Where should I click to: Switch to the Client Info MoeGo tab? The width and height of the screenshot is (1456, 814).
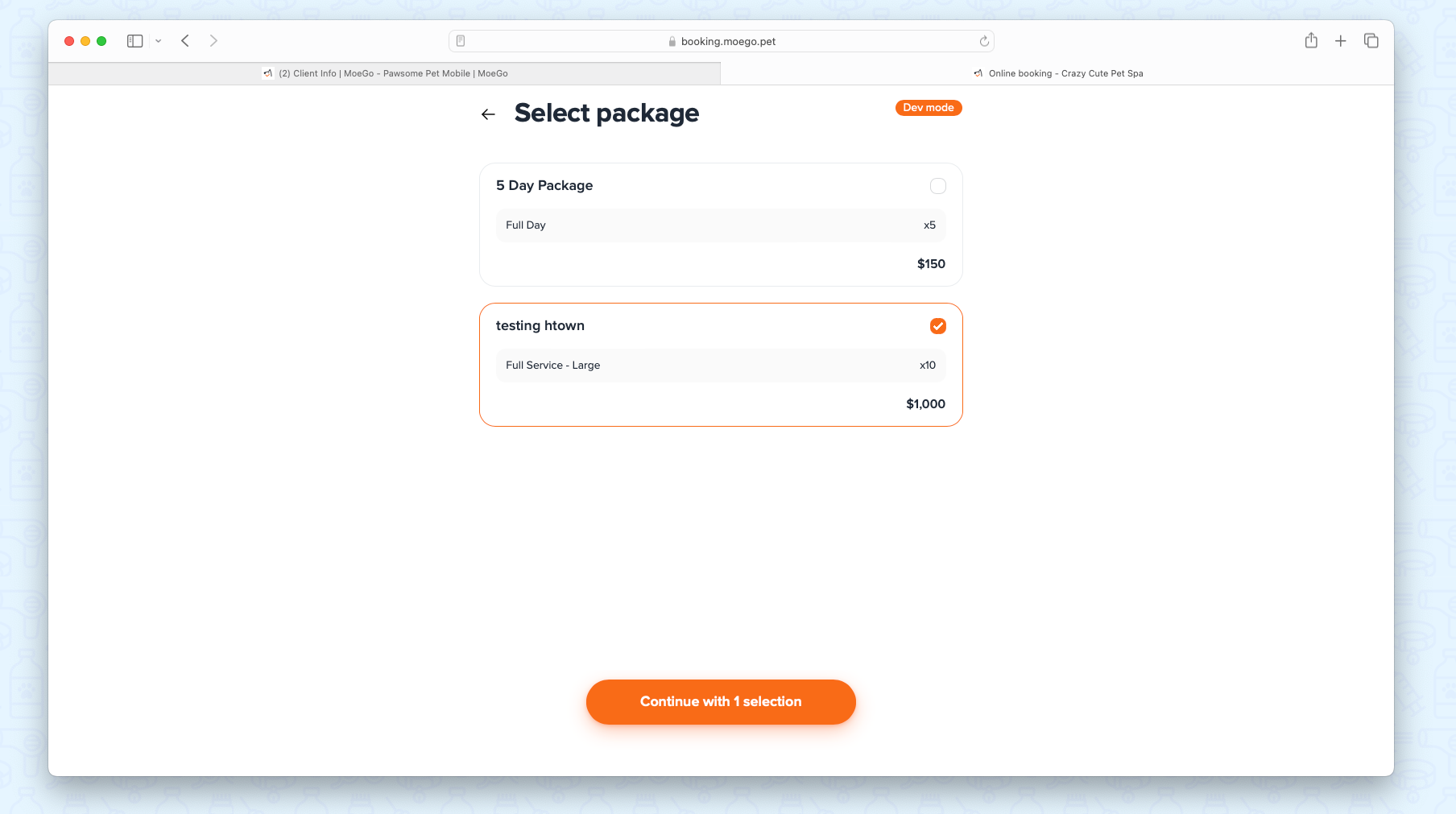[x=385, y=73]
